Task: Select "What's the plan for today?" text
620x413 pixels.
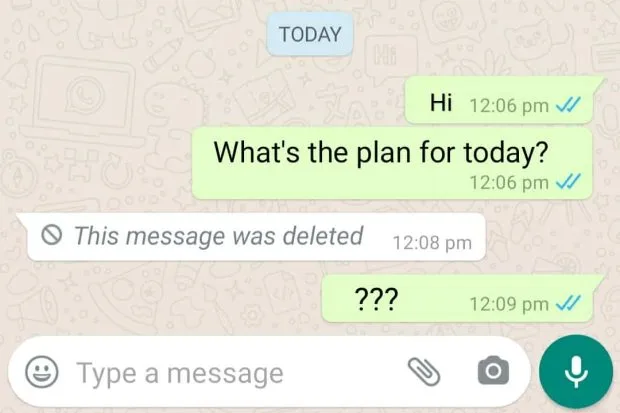Action: 381,152
